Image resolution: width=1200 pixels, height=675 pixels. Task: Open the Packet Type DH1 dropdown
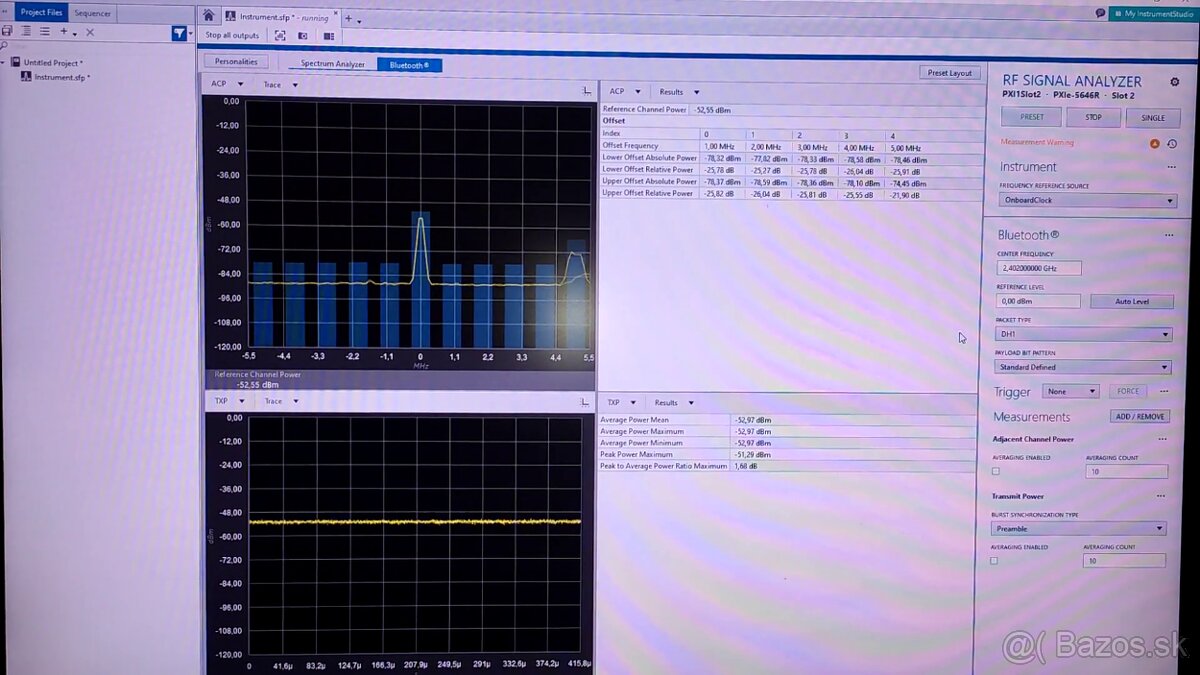[x=1083, y=335]
